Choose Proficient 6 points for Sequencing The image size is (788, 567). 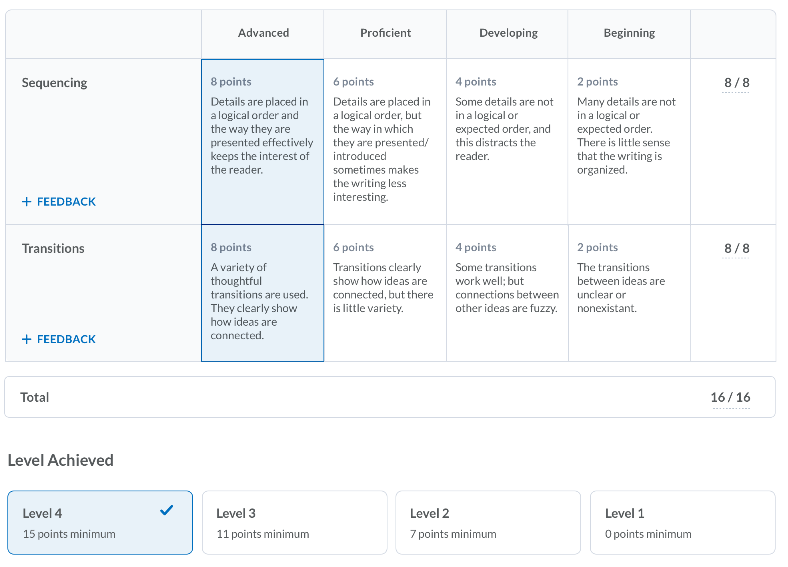pyautogui.click(x=385, y=141)
